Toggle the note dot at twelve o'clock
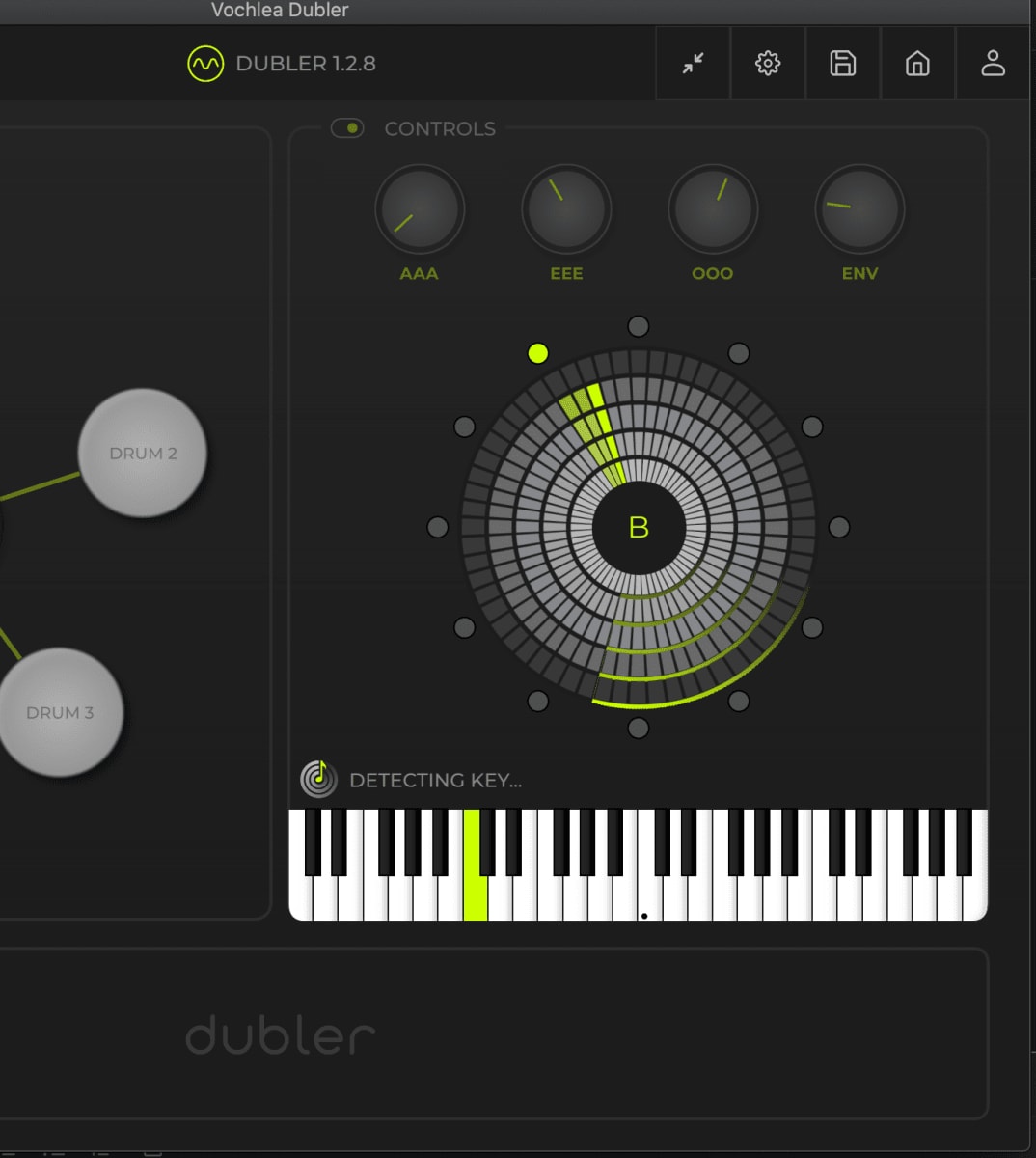Viewport: 1036px width, 1158px height. pos(639,326)
